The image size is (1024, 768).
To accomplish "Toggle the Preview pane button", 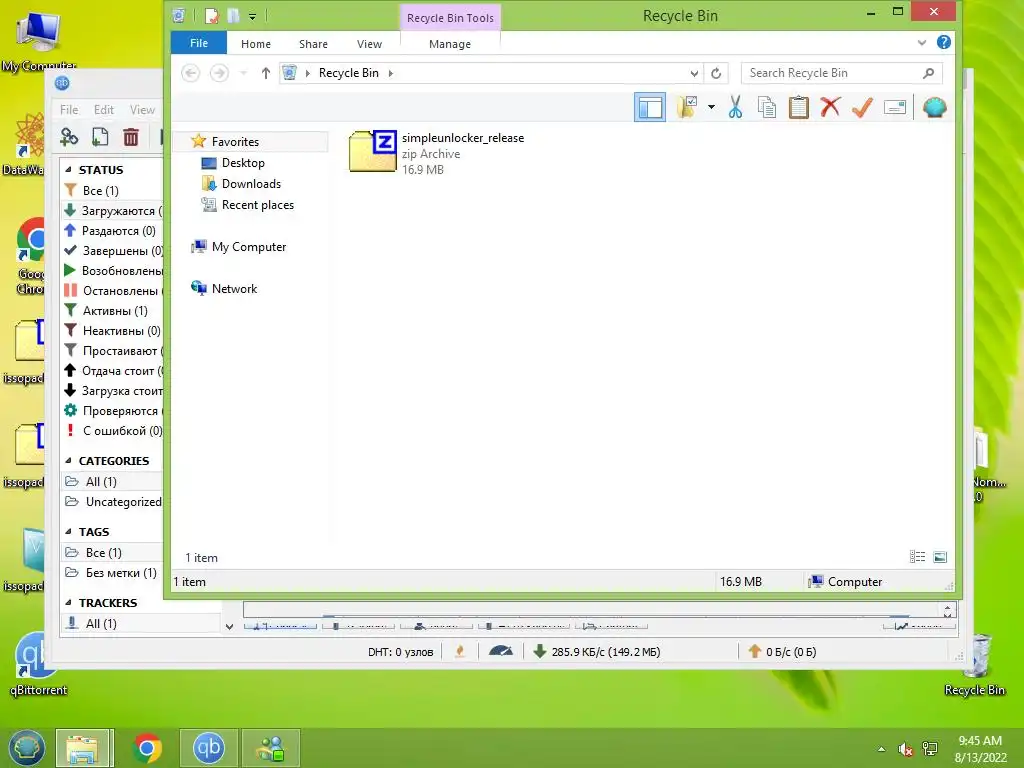I will tap(650, 107).
